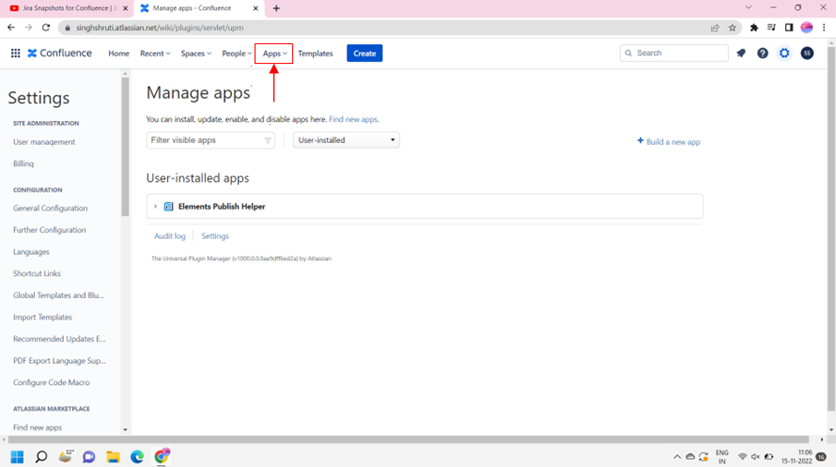Go to Home in navigation
Image resolution: width=836 pixels, height=467 pixels.
coord(118,53)
